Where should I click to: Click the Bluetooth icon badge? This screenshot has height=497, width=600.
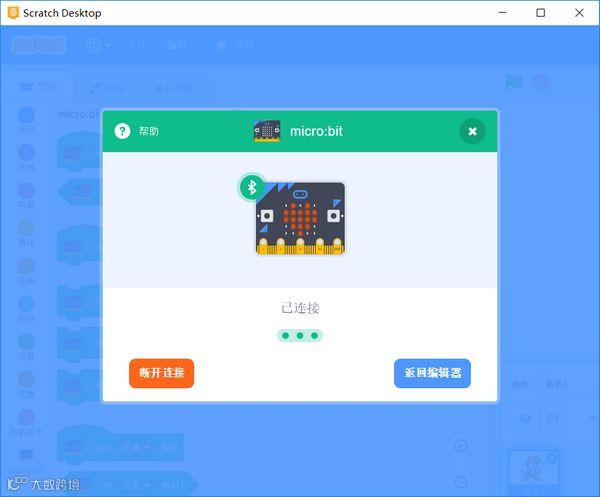point(252,187)
